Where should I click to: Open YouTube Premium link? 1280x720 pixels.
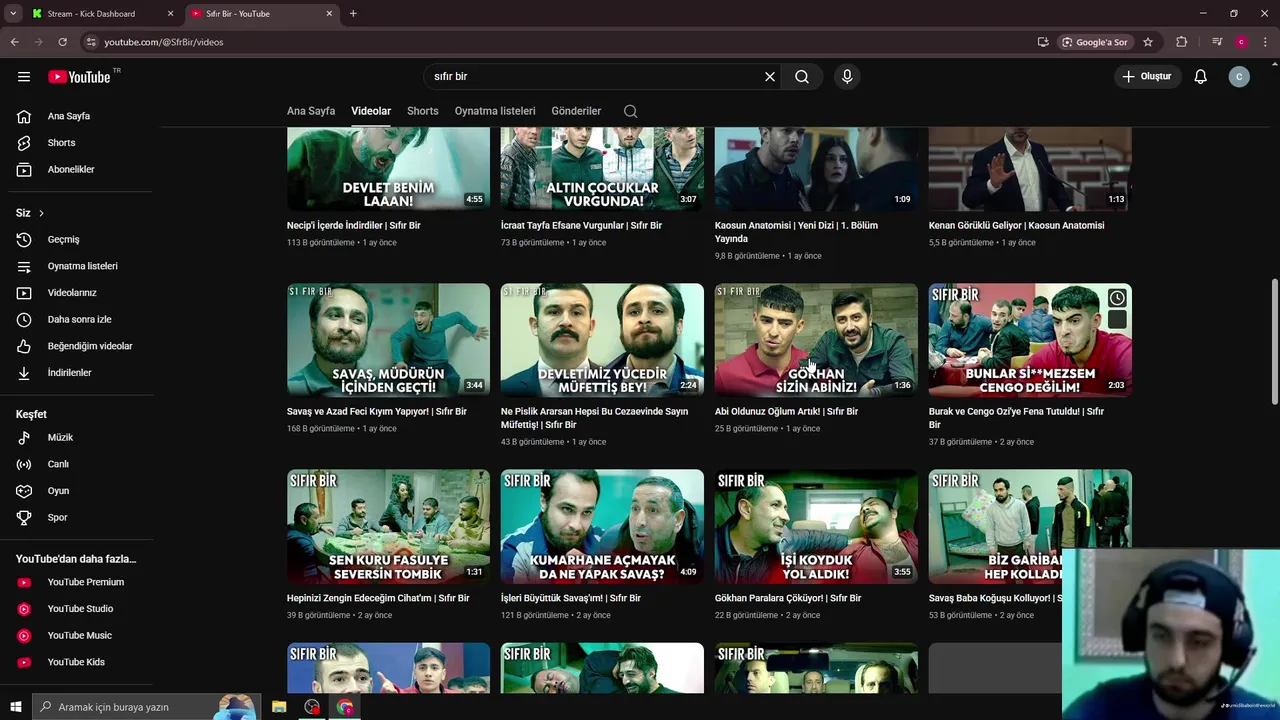coord(80,582)
